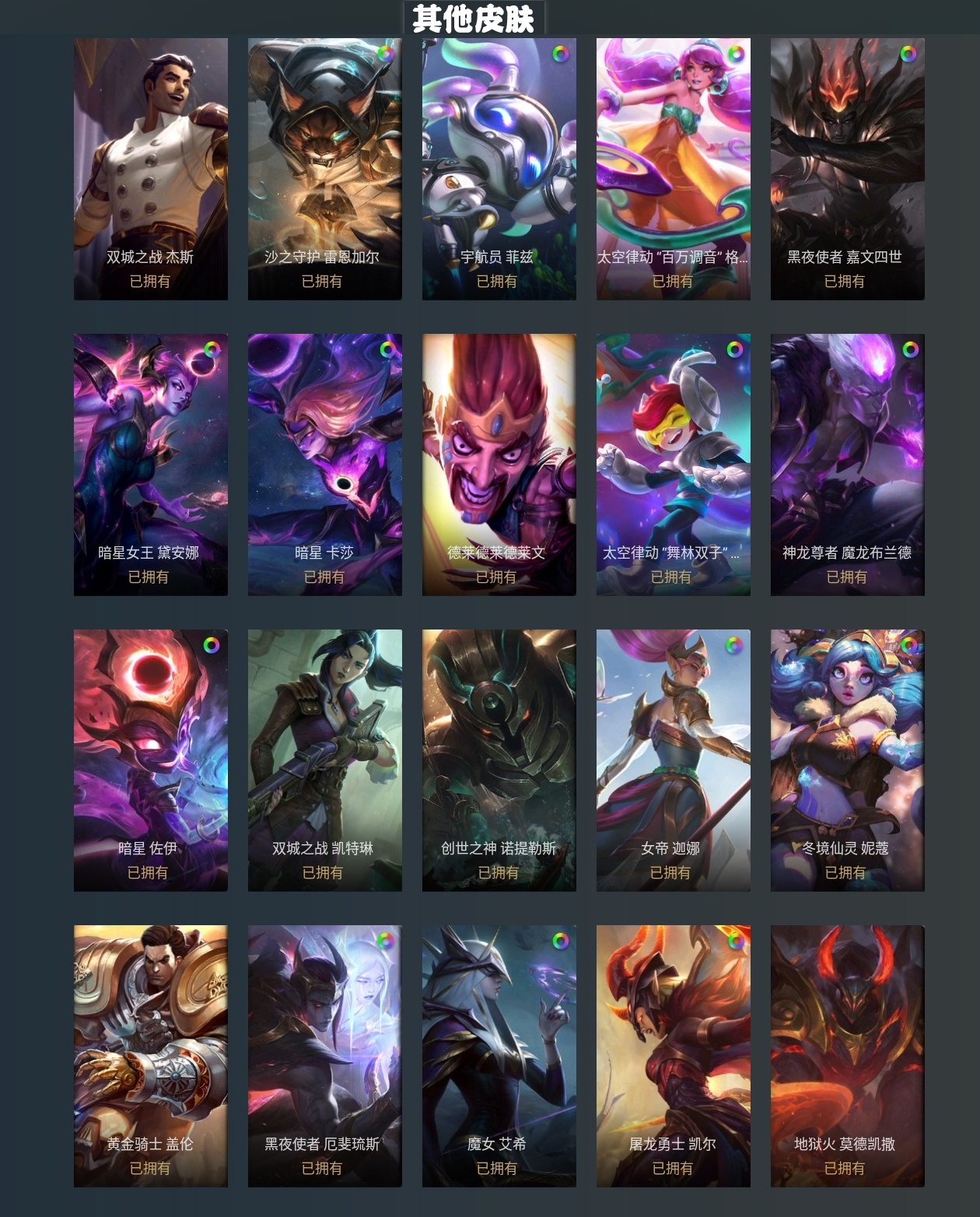Click chroma icon on 宇航员 菲兹 card
Image resolution: width=980 pixels, height=1217 pixels.
pyautogui.click(x=560, y=54)
